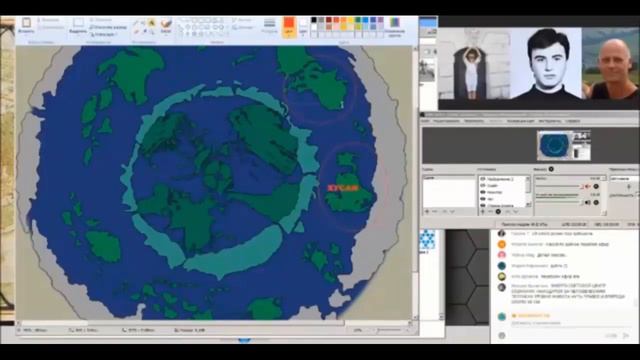Open Edit colors (Изменение цветов) rainbow icon
The height and width of the screenshot is (360, 640).
(x=395, y=22)
